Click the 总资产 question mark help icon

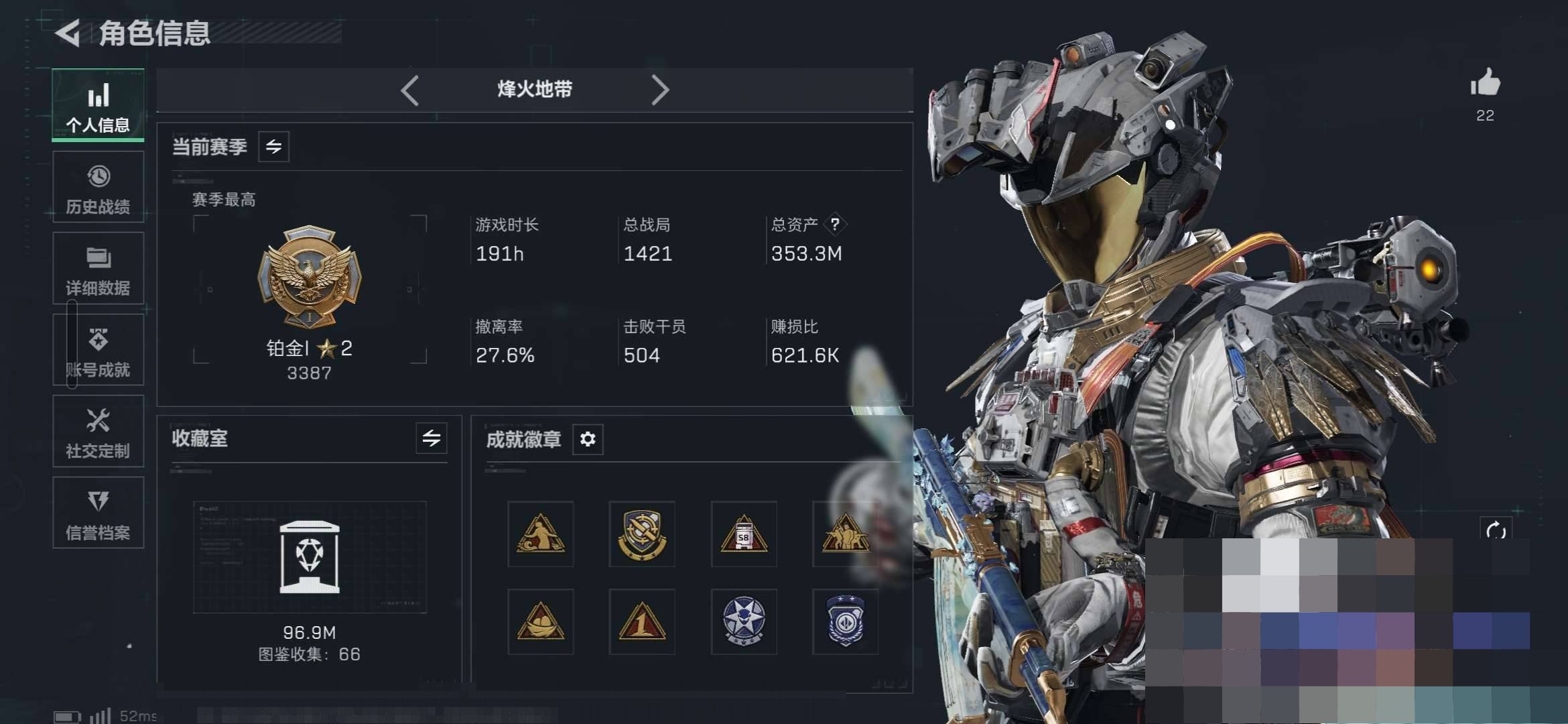click(834, 224)
